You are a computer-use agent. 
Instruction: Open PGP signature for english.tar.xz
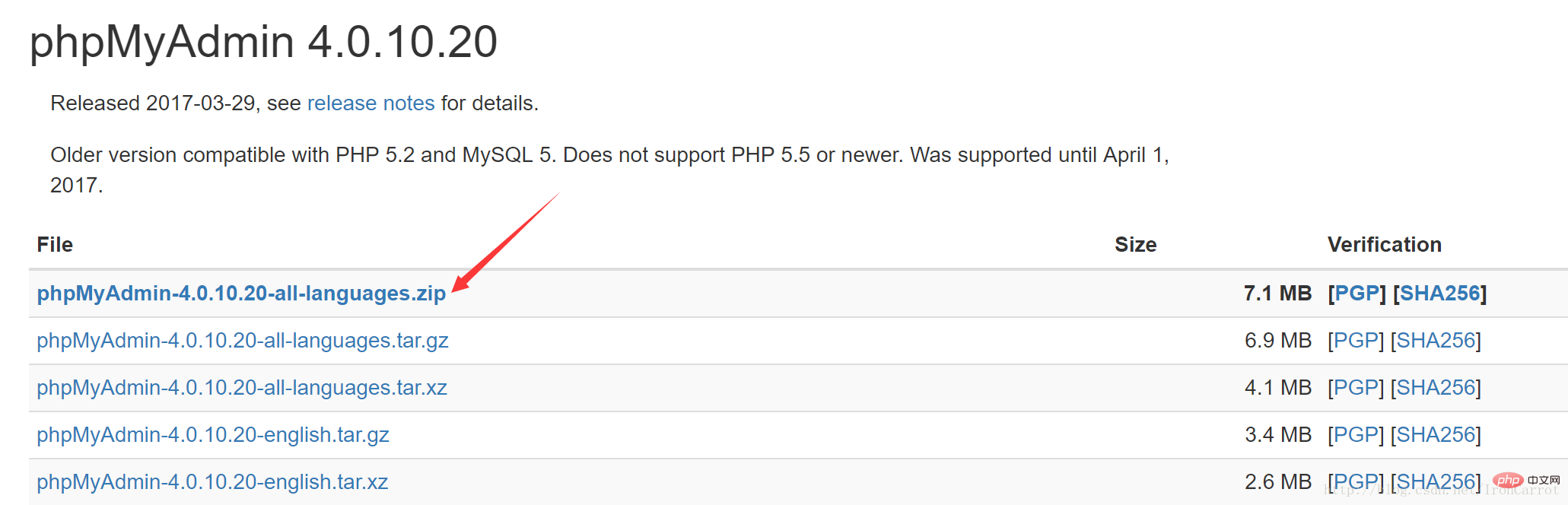tap(1356, 481)
